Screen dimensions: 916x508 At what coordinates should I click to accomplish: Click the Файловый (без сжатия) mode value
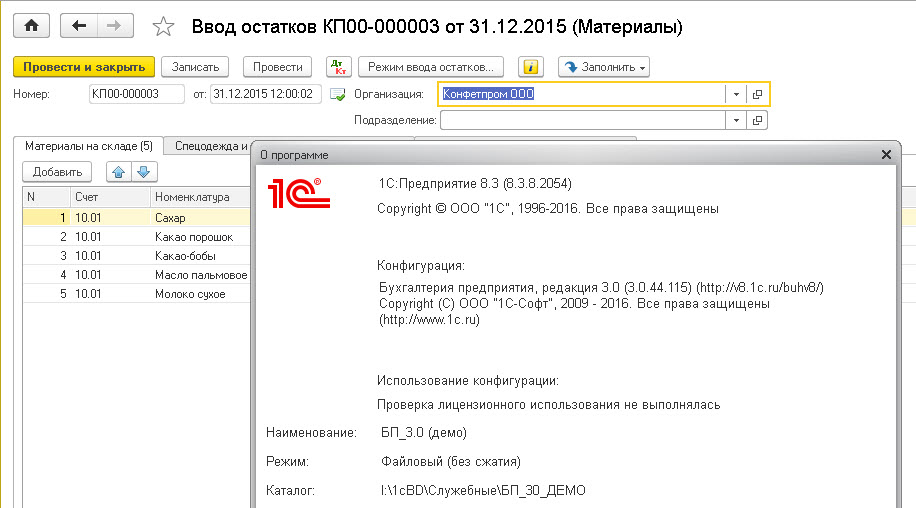[x=450, y=462]
